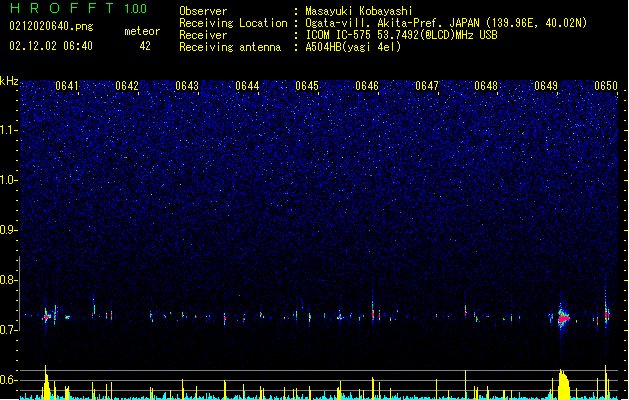The image size is (629, 400).
Task: Select the file name 0212020640.png
Action: pos(51,26)
